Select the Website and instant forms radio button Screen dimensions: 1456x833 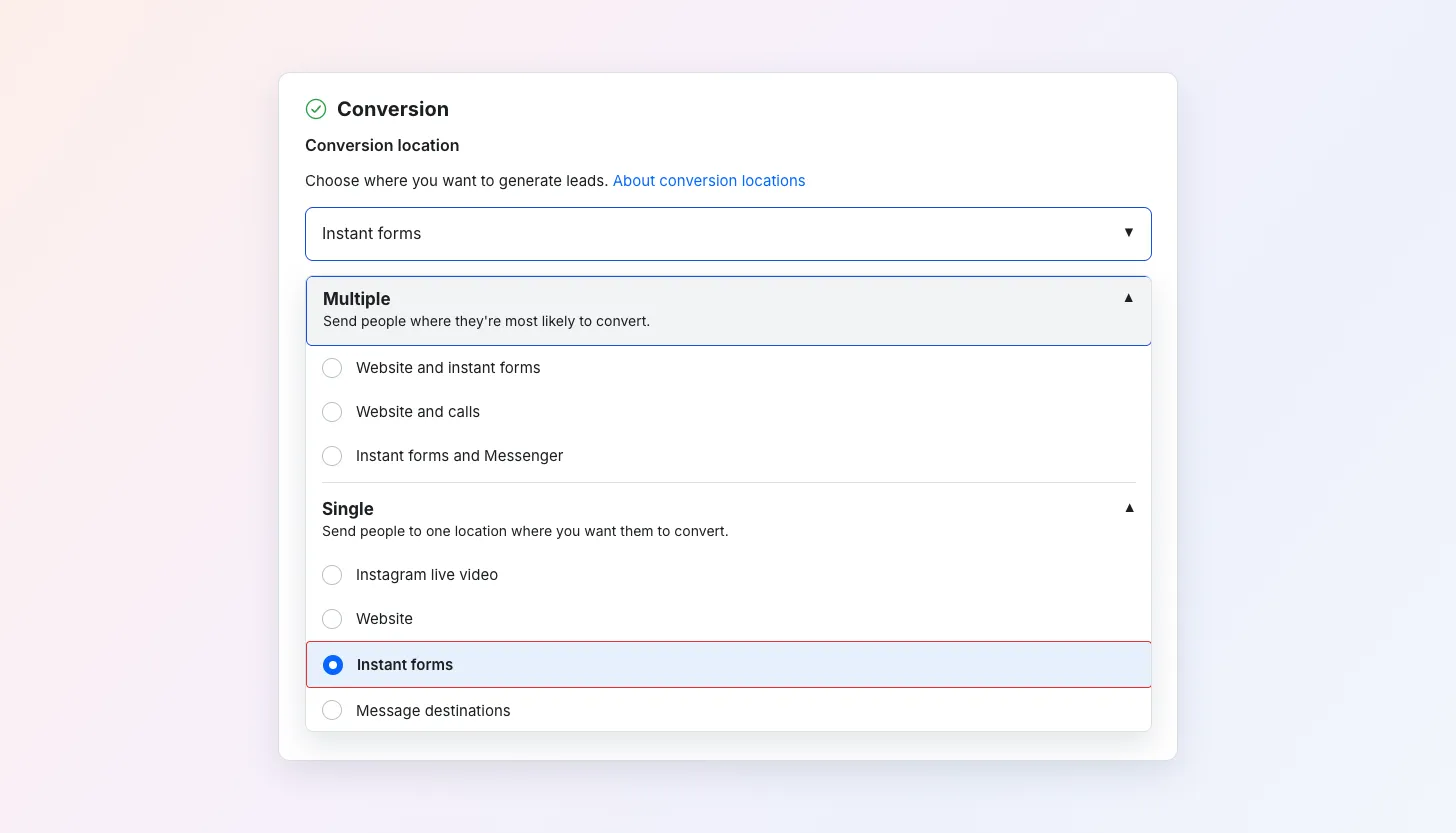click(332, 368)
